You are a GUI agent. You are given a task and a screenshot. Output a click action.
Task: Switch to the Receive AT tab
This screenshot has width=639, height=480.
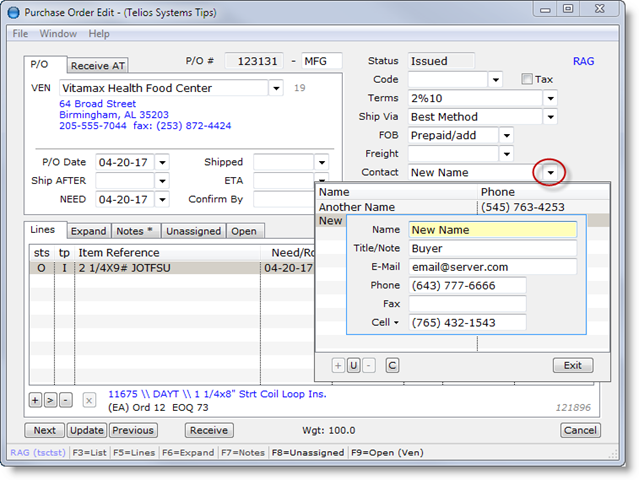pos(98,66)
